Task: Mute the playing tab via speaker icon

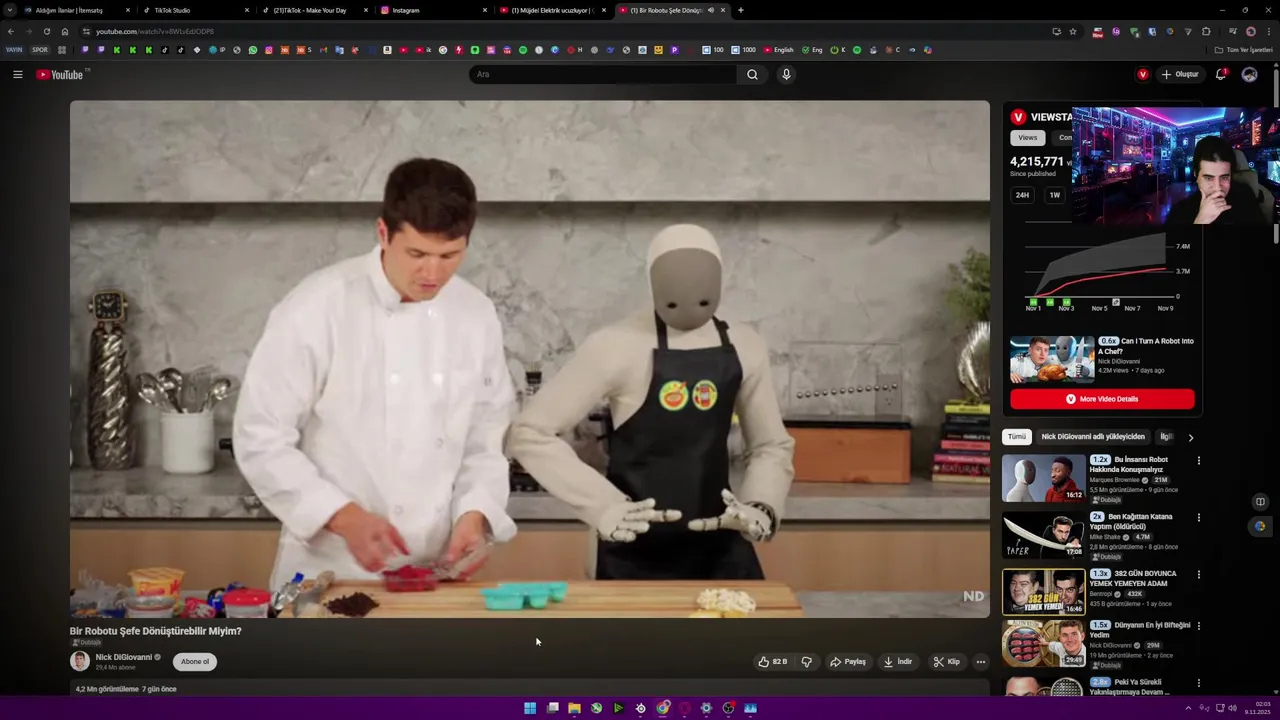Action: 710,10
